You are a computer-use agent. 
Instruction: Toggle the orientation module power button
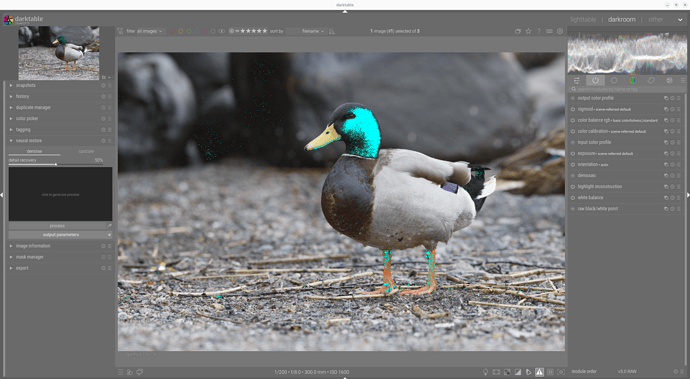573,165
